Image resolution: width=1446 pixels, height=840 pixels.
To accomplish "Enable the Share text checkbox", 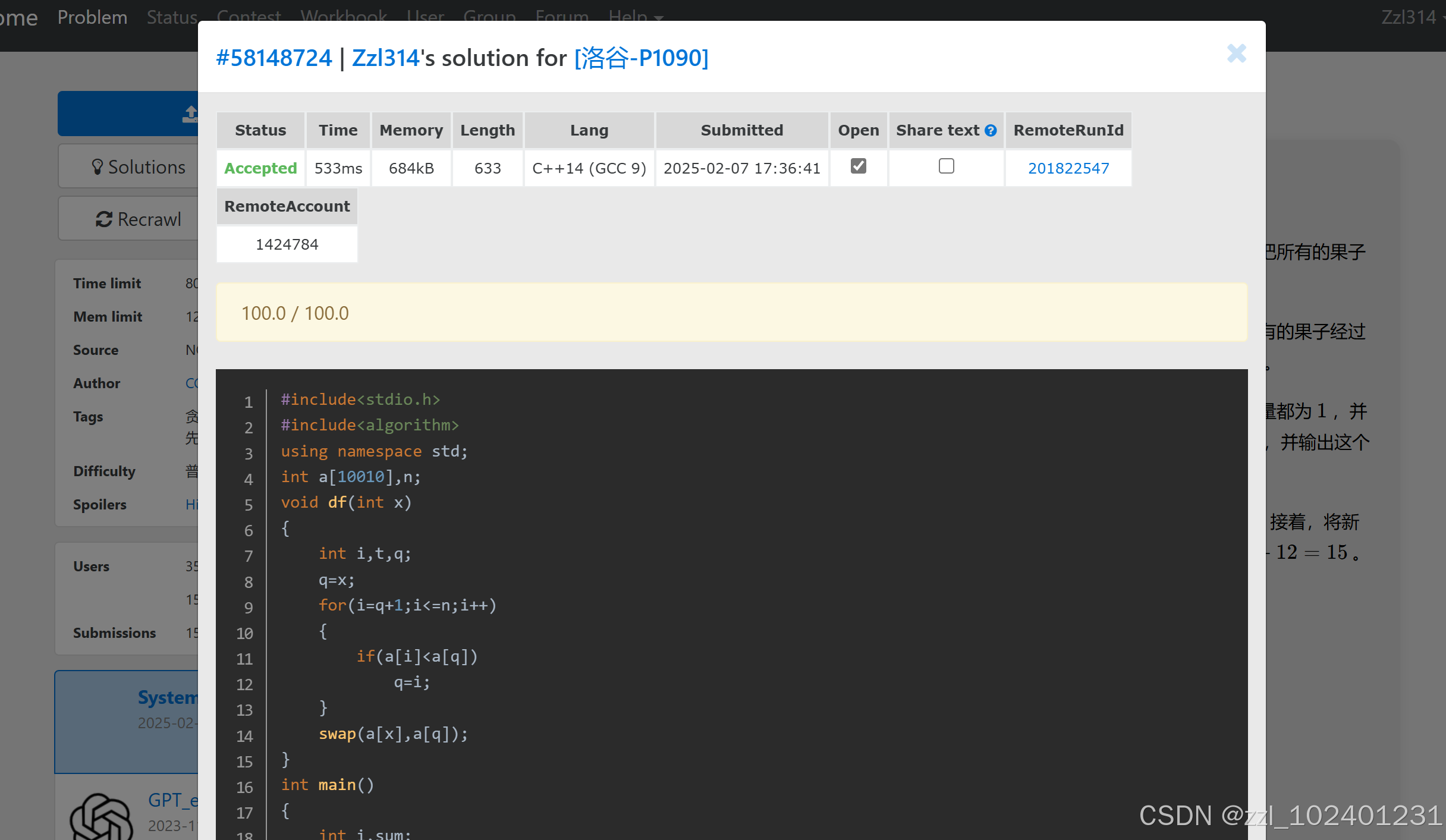I will [x=946, y=166].
